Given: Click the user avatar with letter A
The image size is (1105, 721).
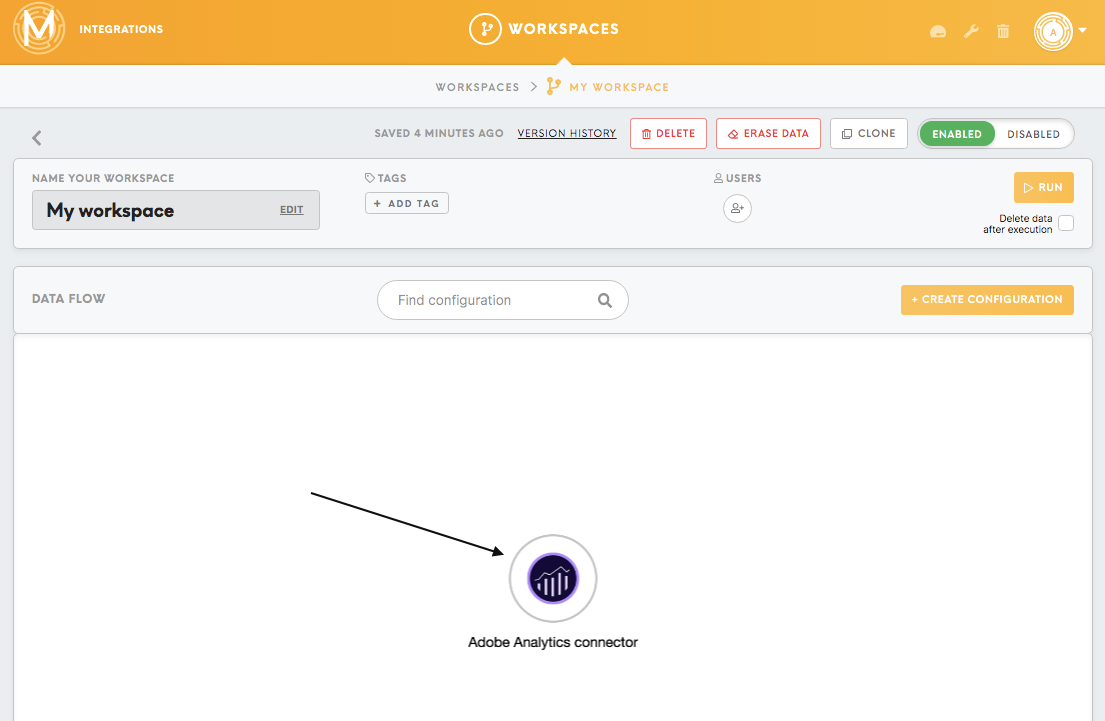Looking at the screenshot, I should click(1053, 32).
